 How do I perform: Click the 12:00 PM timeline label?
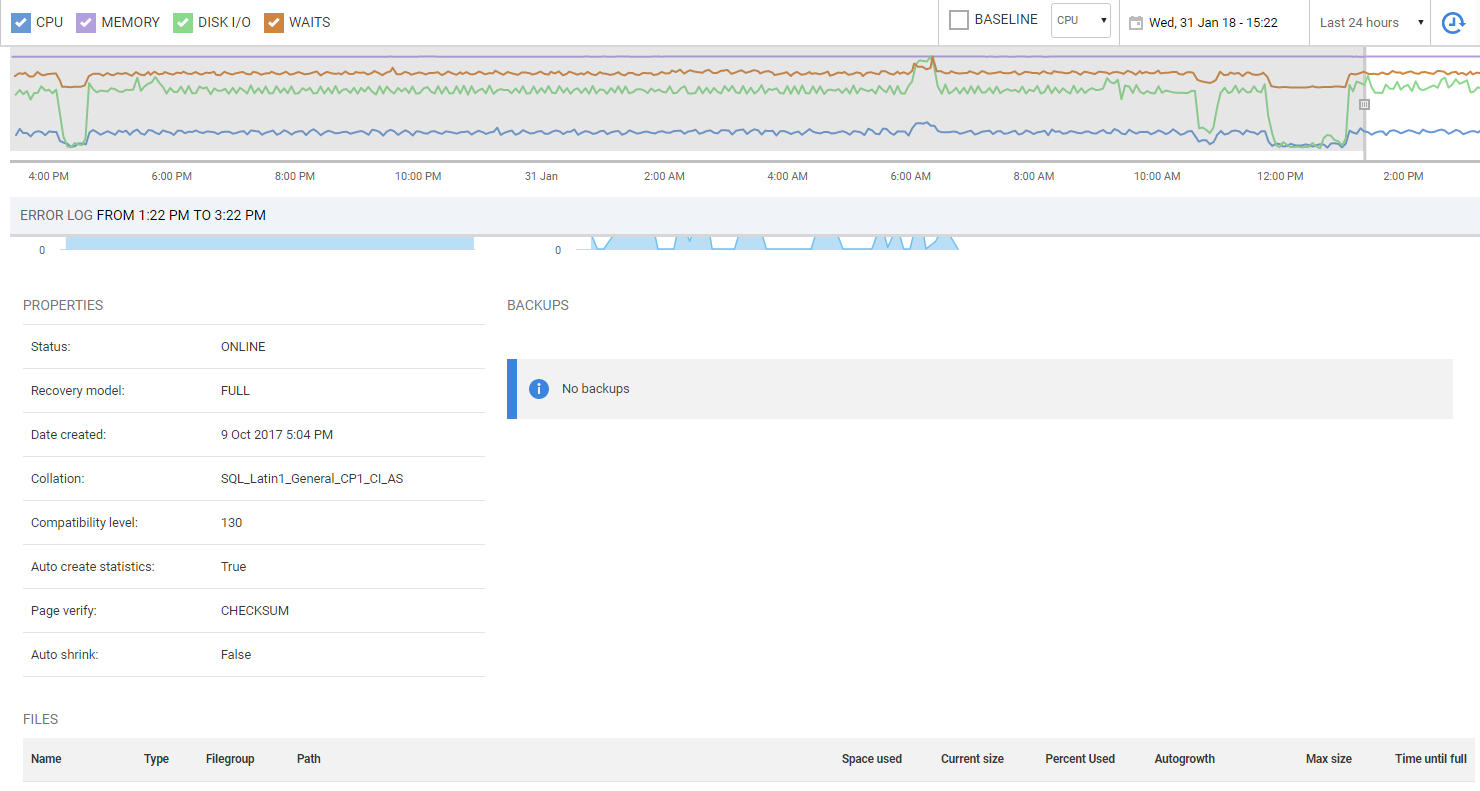click(1280, 176)
